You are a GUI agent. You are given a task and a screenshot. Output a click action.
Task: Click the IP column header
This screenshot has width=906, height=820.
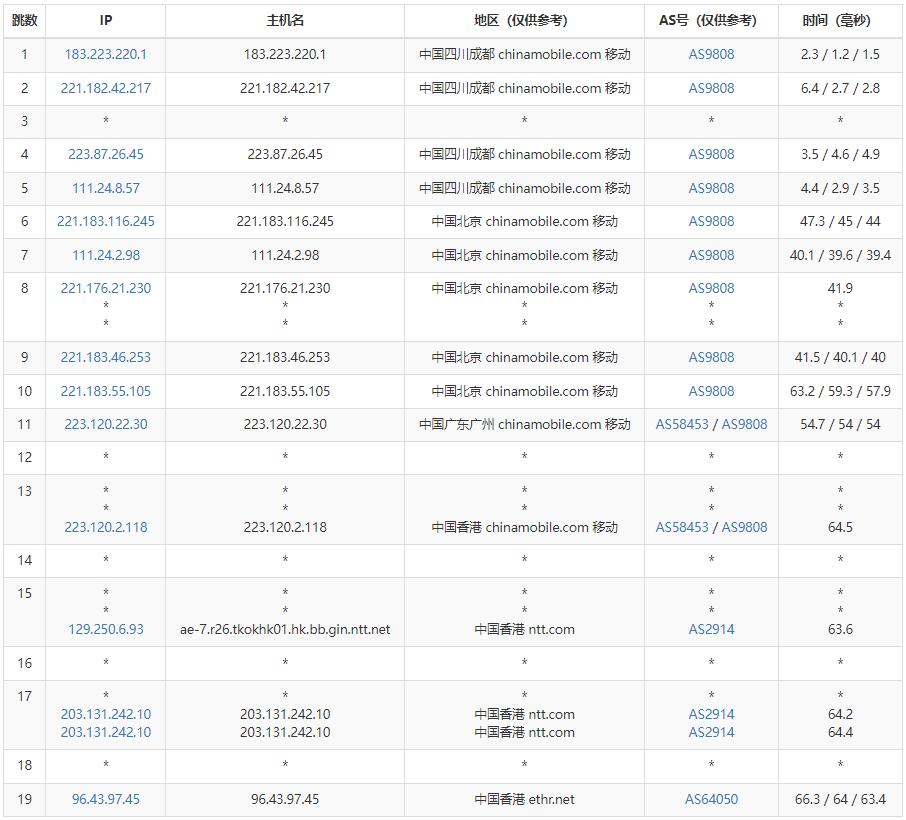[106, 21]
